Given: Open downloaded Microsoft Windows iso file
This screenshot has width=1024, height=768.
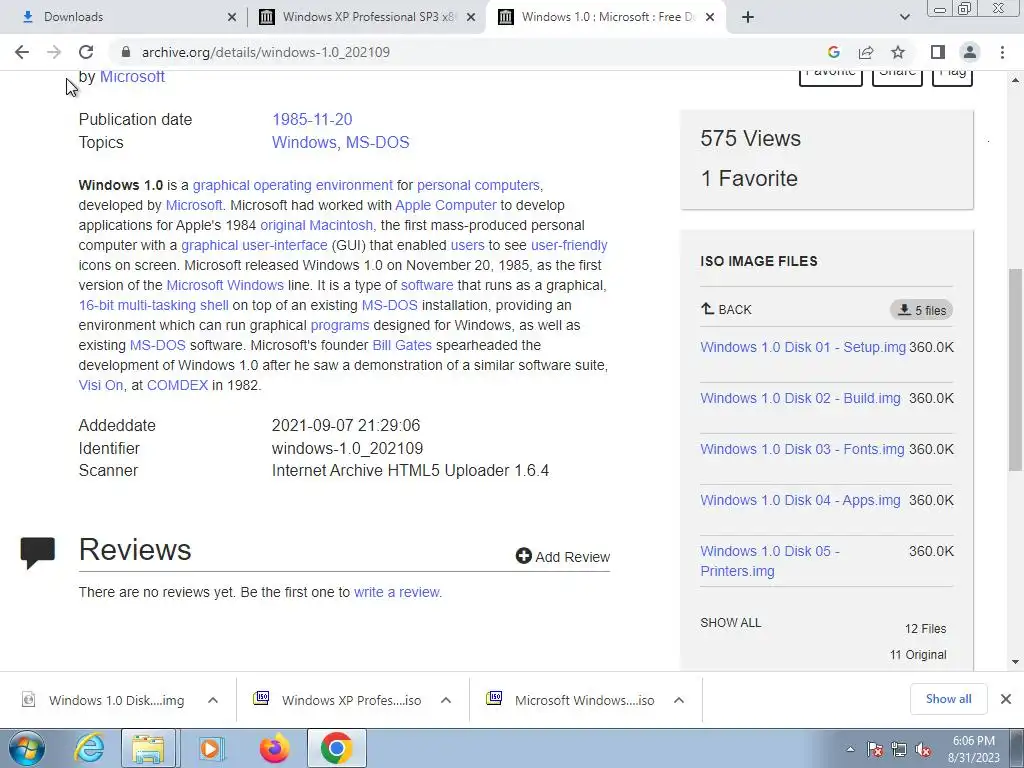Looking at the screenshot, I should (x=571, y=700).
